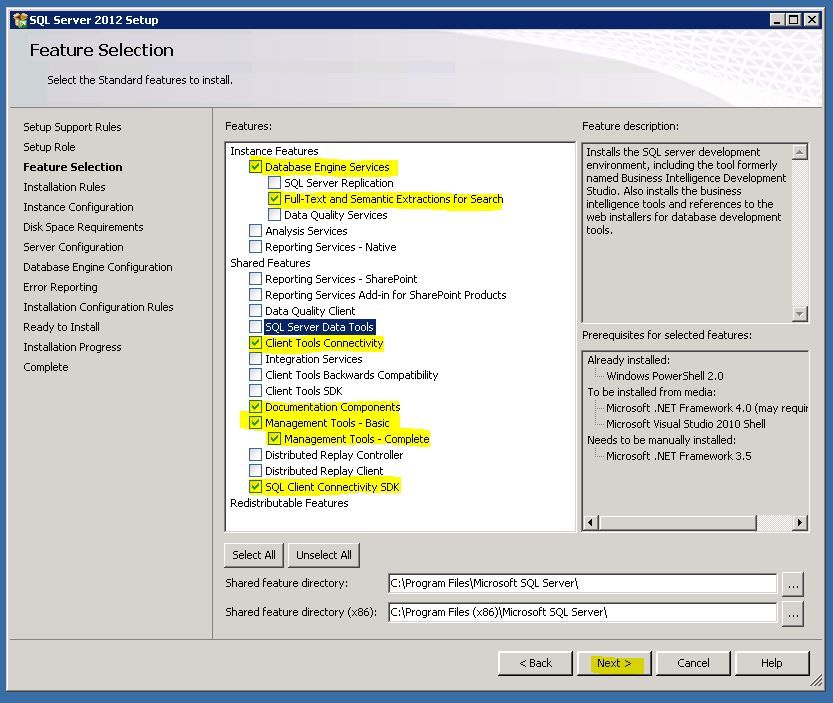Select Microsoft .NET Framework 4.0 prerequisite
Viewport: 833px width, 703px height.
[x=707, y=408]
